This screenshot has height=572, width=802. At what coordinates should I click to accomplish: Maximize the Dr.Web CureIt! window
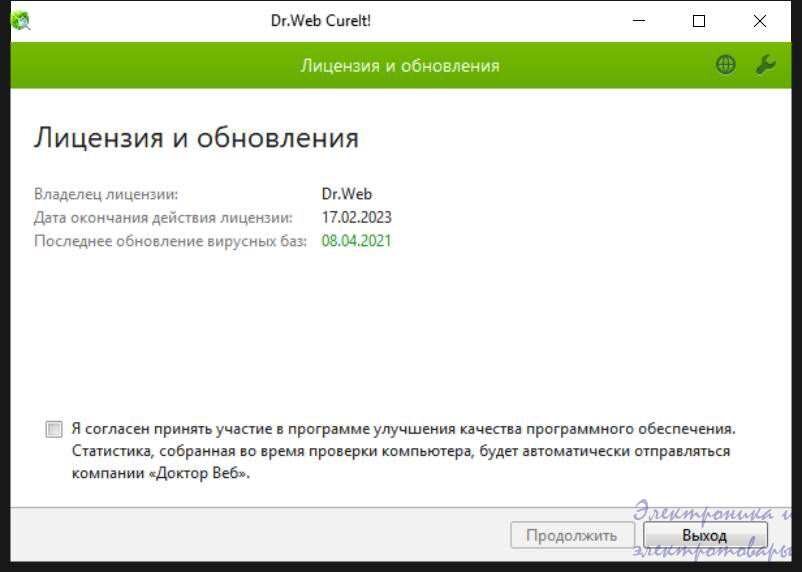(x=699, y=21)
